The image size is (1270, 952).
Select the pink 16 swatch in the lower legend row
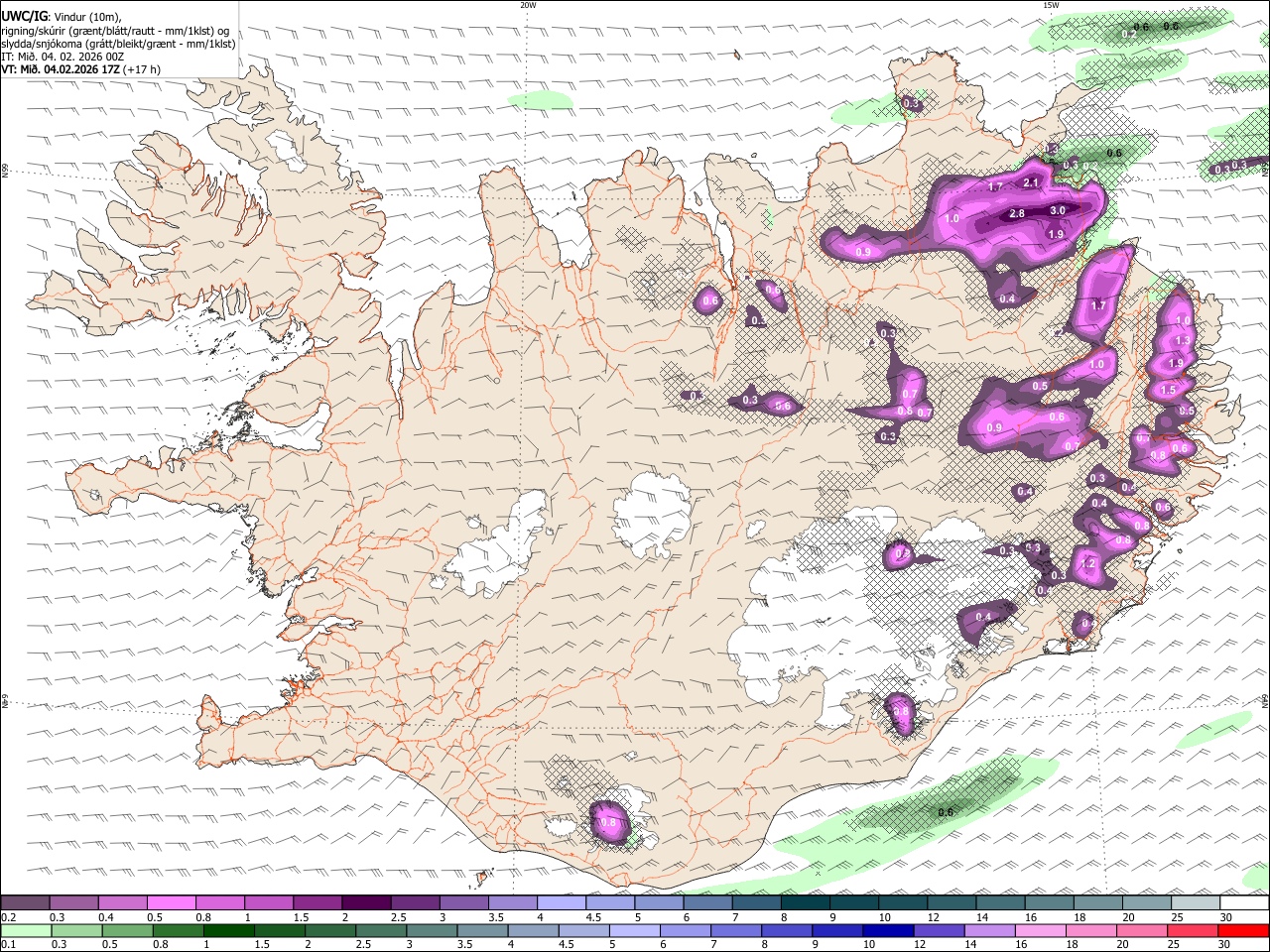[1042, 930]
